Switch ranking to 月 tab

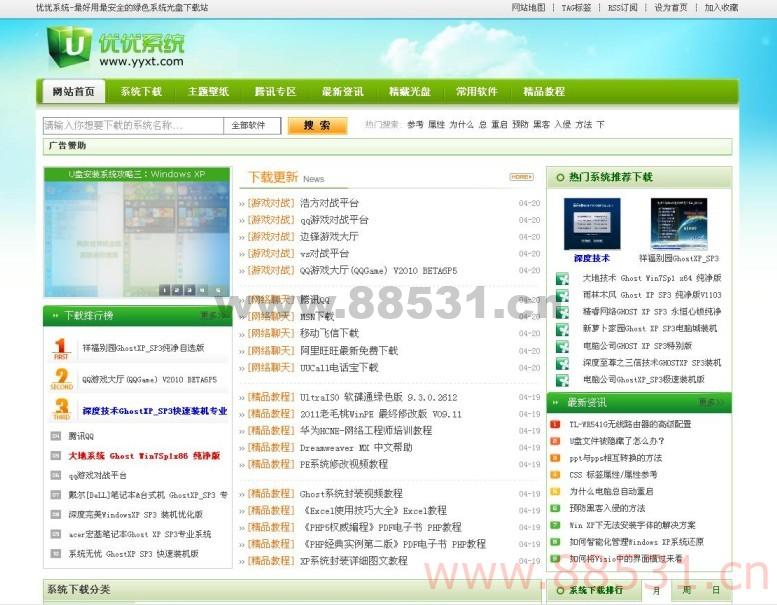(657, 591)
